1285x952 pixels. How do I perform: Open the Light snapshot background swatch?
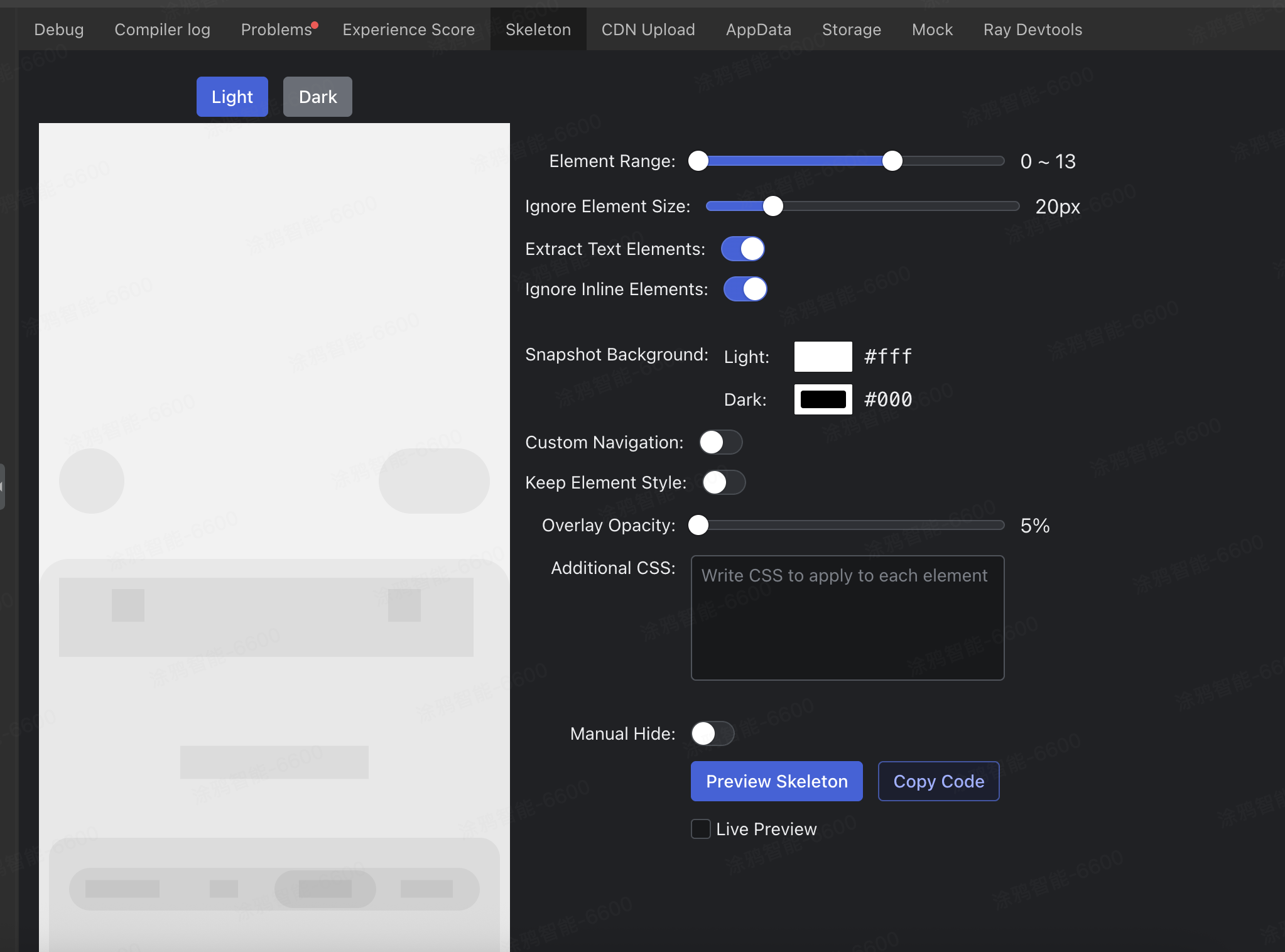[823, 357]
